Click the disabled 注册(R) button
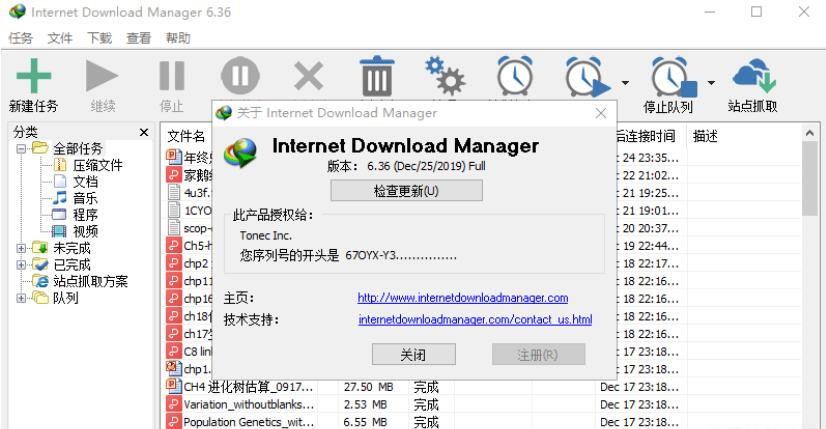Screen dimensions: 826x429 [538, 355]
